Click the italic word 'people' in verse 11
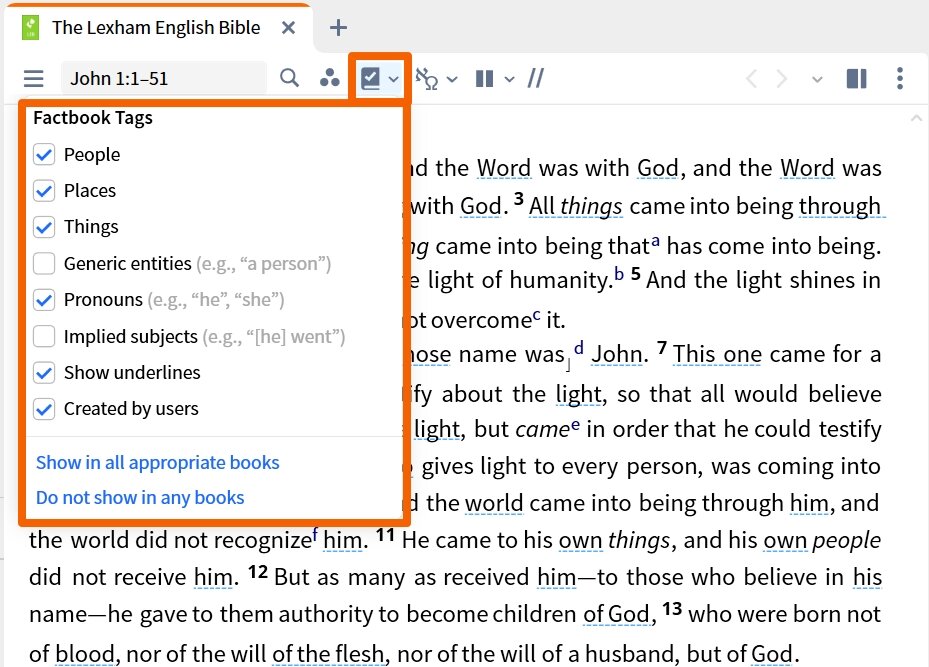This screenshot has width=929, height=667. tap(847, 540)
